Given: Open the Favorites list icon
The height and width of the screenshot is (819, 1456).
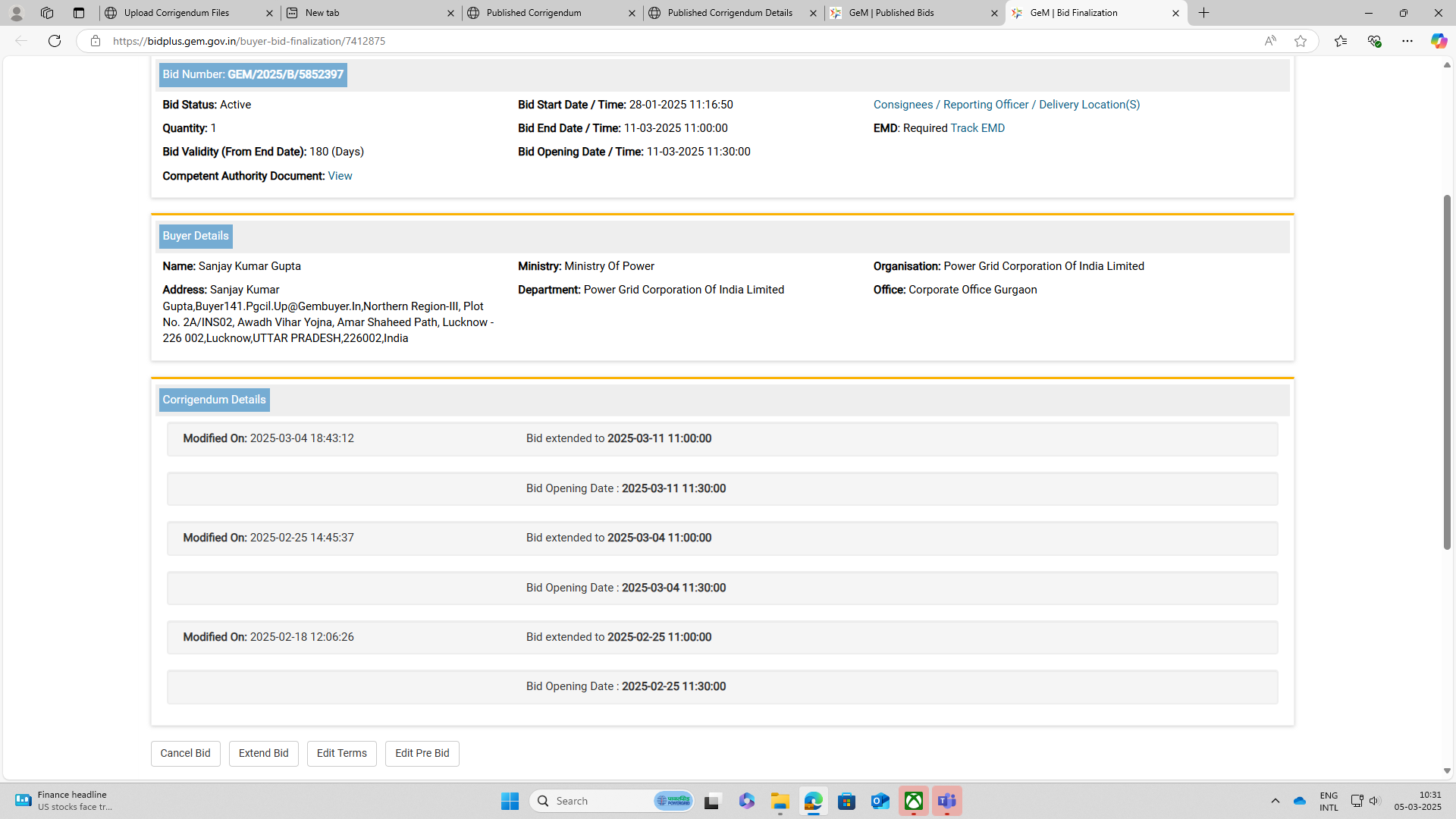Looking at the screenshot, I should tap(1341, 41).
